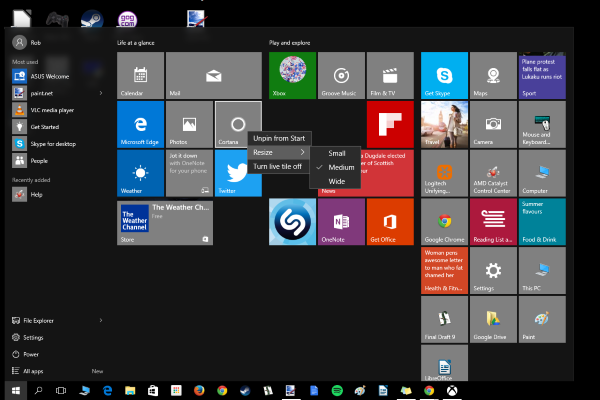Open the Settings tile

(x=493, y=270)
